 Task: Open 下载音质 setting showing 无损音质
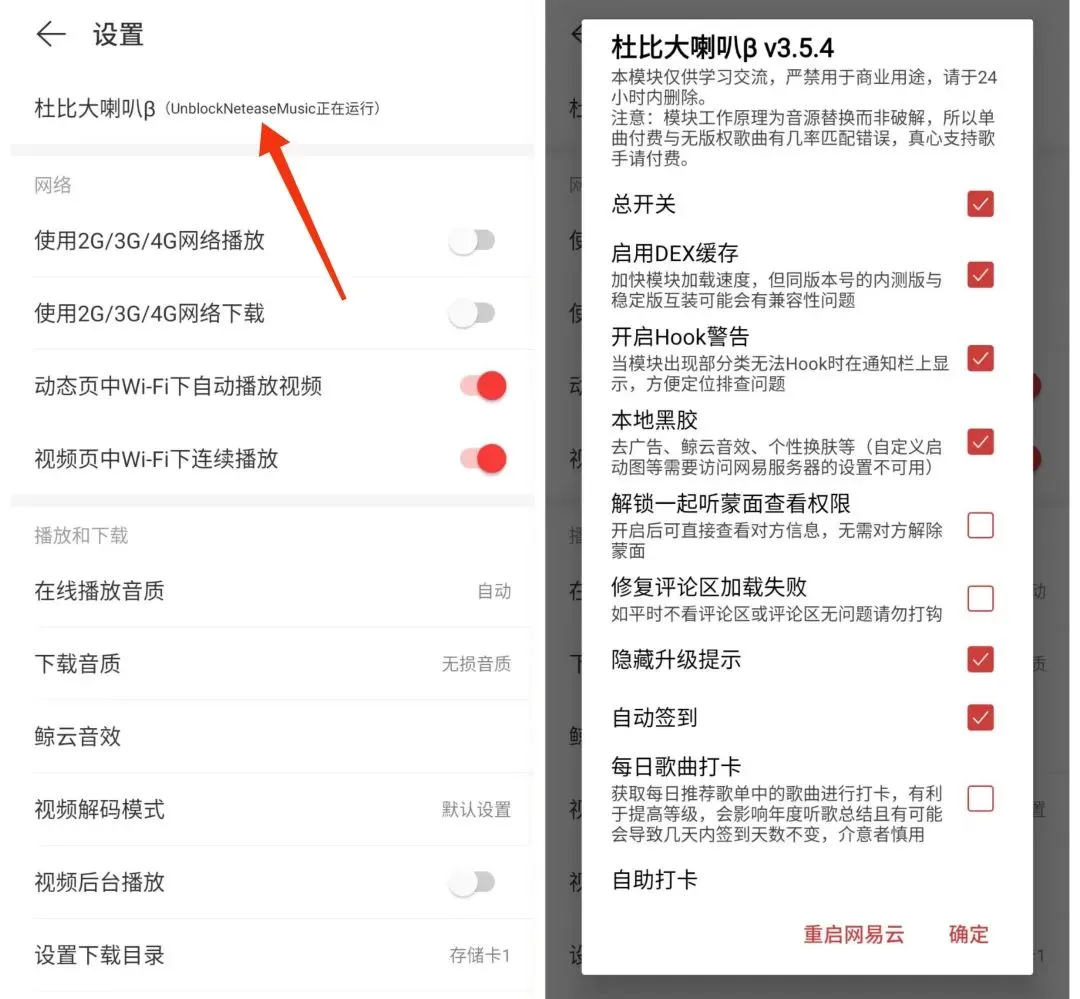point(273,664)
